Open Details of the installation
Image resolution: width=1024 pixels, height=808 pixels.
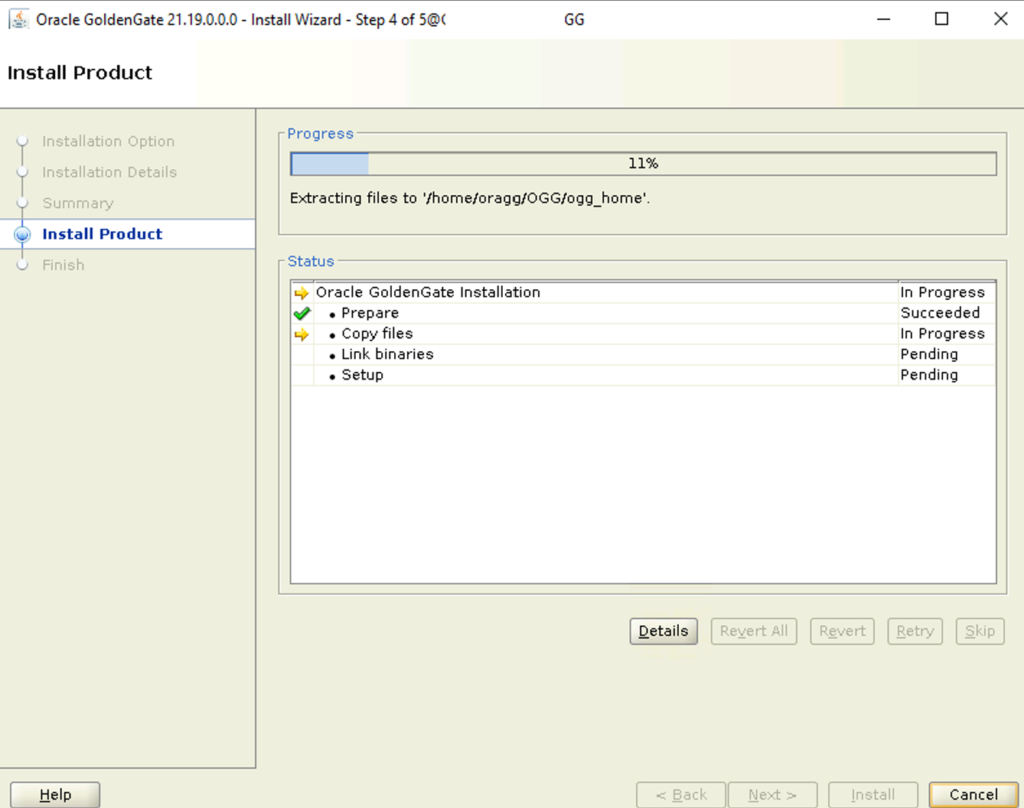(664, 631)
